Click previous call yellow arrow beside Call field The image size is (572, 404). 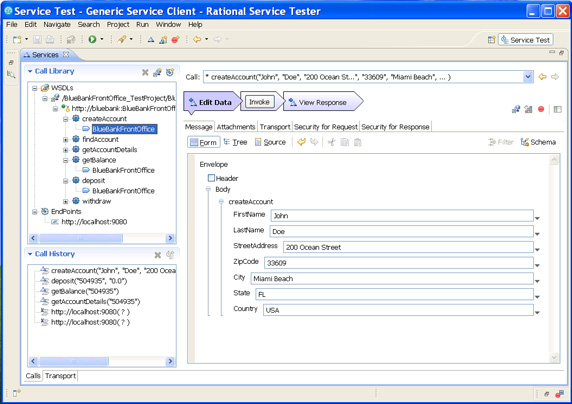(542, 77)
